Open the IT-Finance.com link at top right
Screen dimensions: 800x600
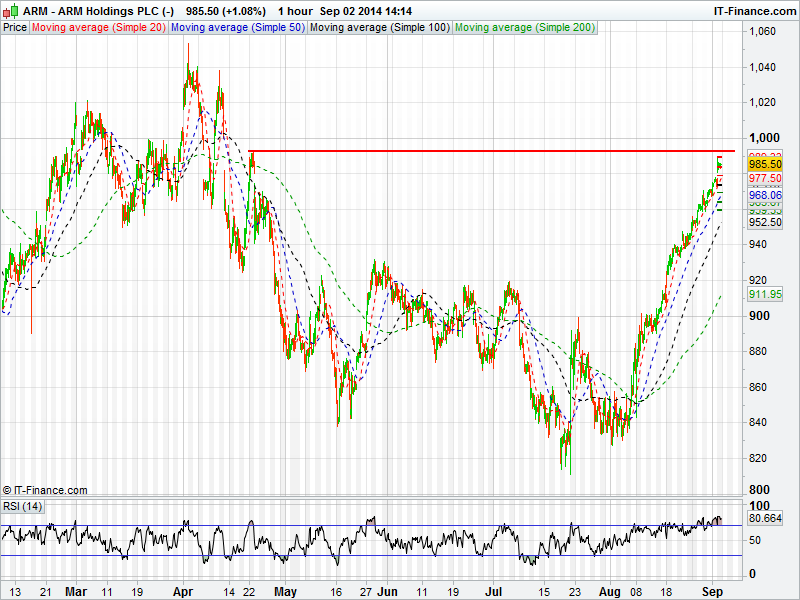[753, 10]
